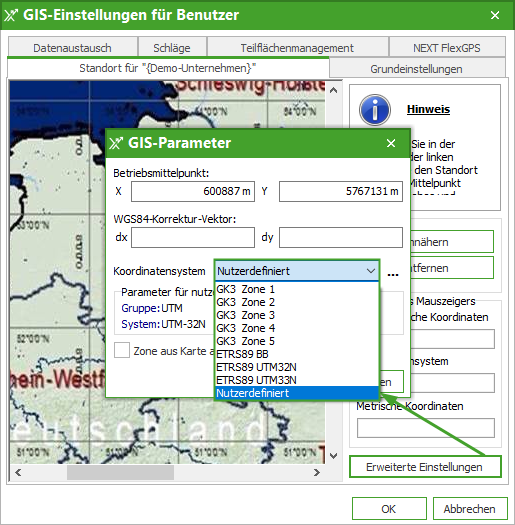Click the horizontal map scrollbar thumb

(x=120, y=472)
